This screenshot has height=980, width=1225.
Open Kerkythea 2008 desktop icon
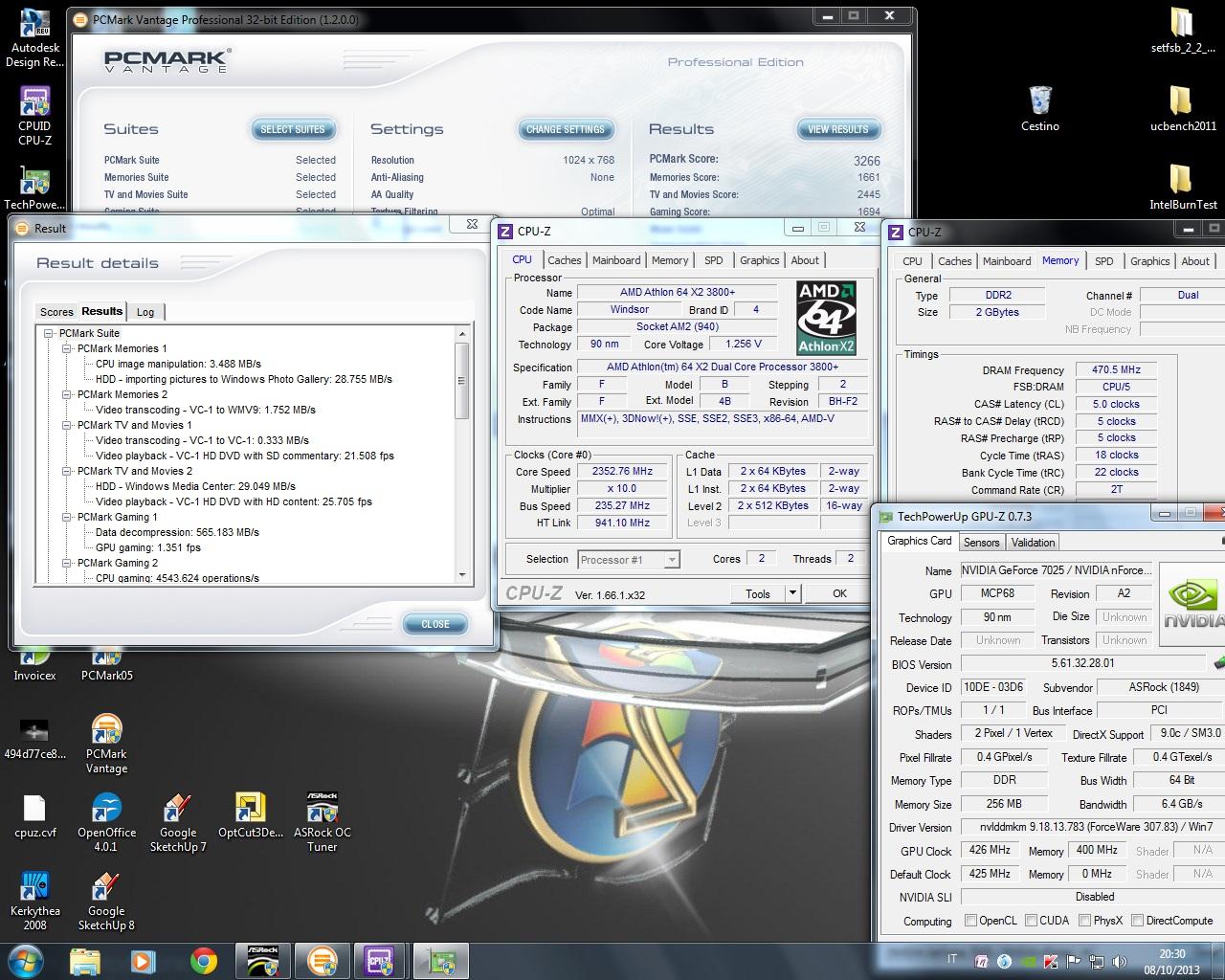(34, 902)
